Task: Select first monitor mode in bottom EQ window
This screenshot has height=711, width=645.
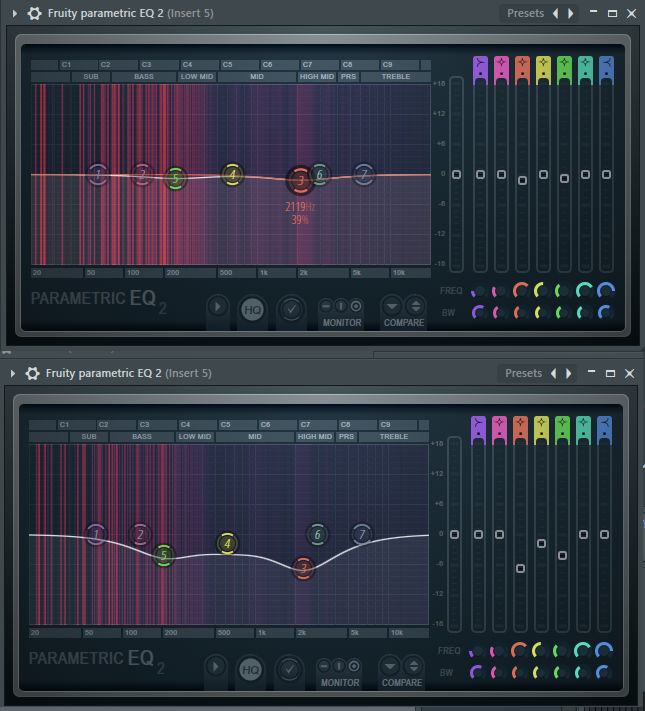Action: (324, 667)
